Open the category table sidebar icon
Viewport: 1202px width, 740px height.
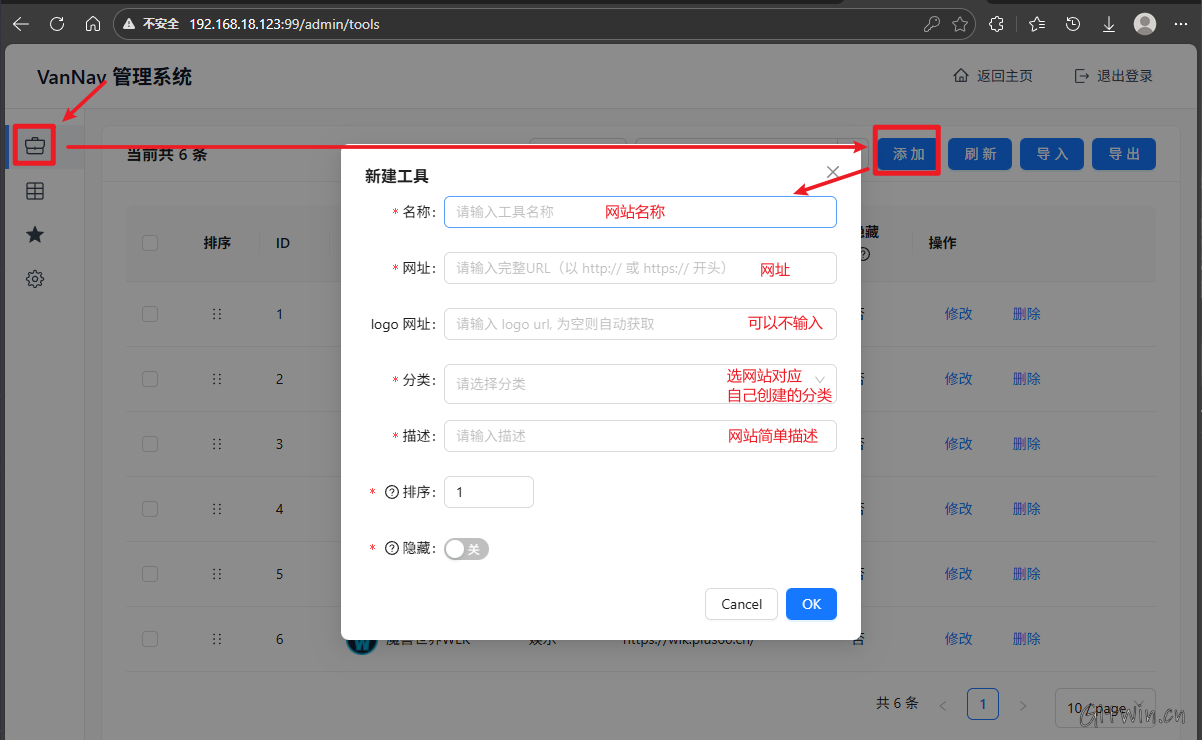pos(35,191)
